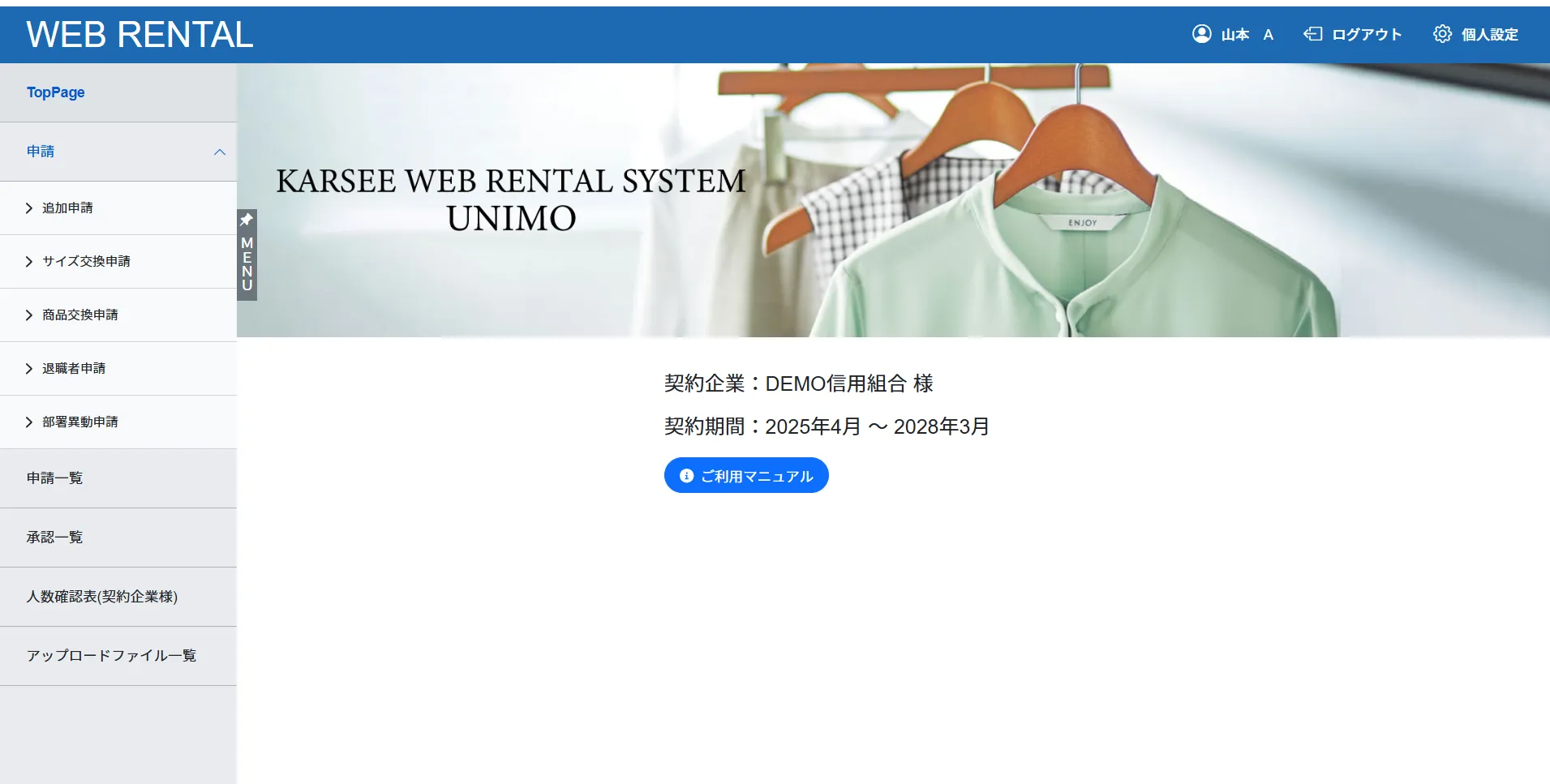The height and width of the screenshot is (784, 1550).
Task: Click the chevron beside 退職者申請
Action: click(29, 369)
